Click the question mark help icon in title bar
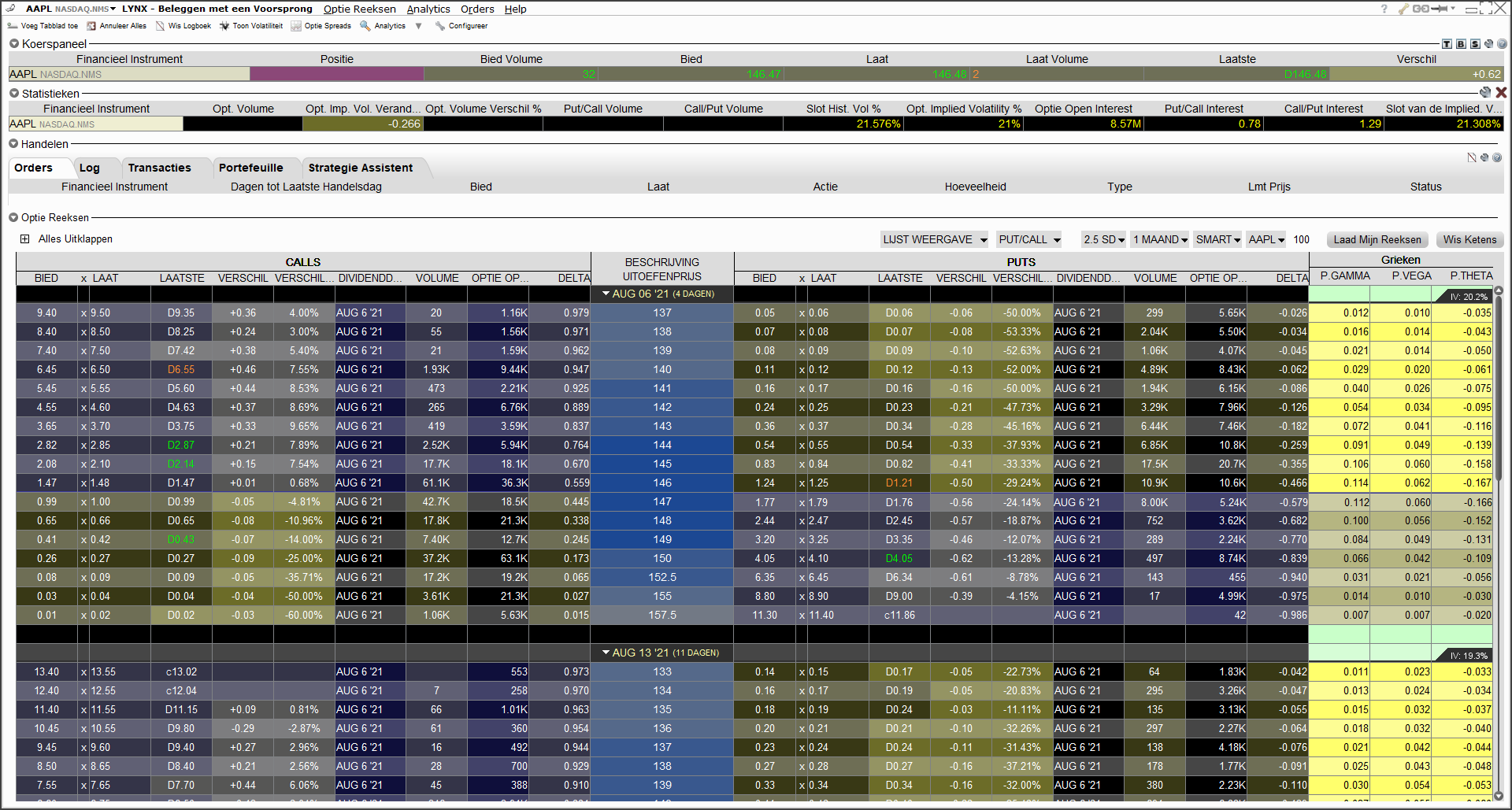The height and width of the screenshot is (810, 1512). click(x=1384, y=9)
